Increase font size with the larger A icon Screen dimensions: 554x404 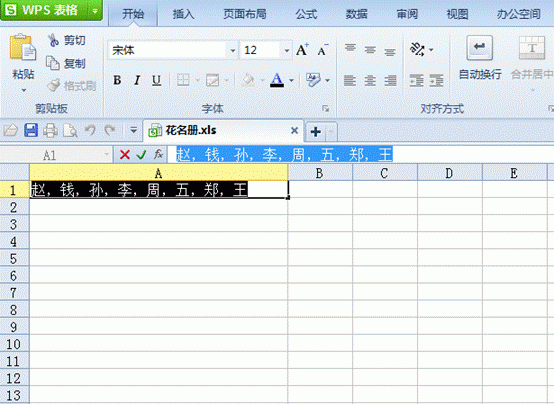[x=302, y=50]
